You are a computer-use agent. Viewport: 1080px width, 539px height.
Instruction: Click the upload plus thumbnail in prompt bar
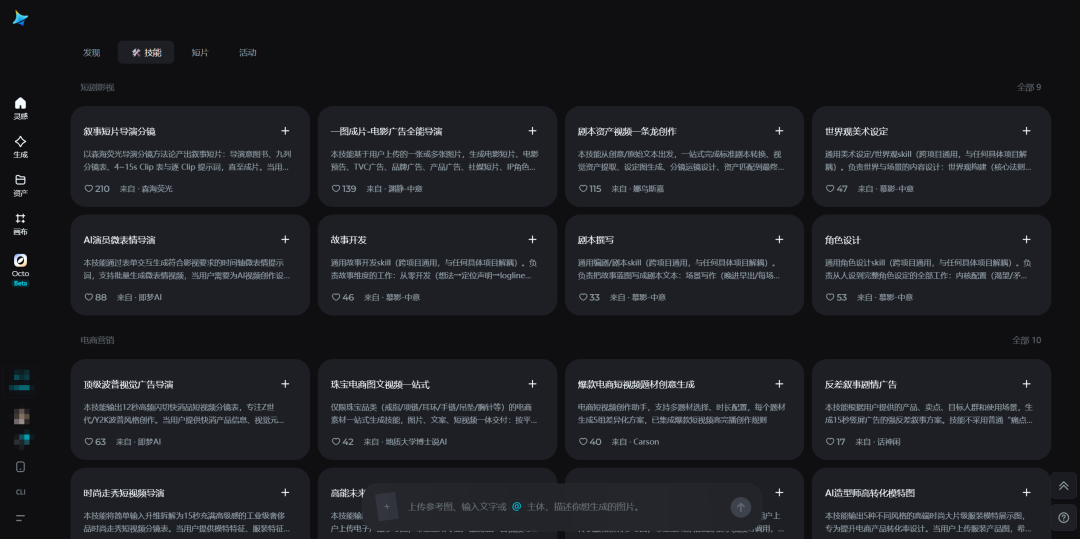coord(386,507)
